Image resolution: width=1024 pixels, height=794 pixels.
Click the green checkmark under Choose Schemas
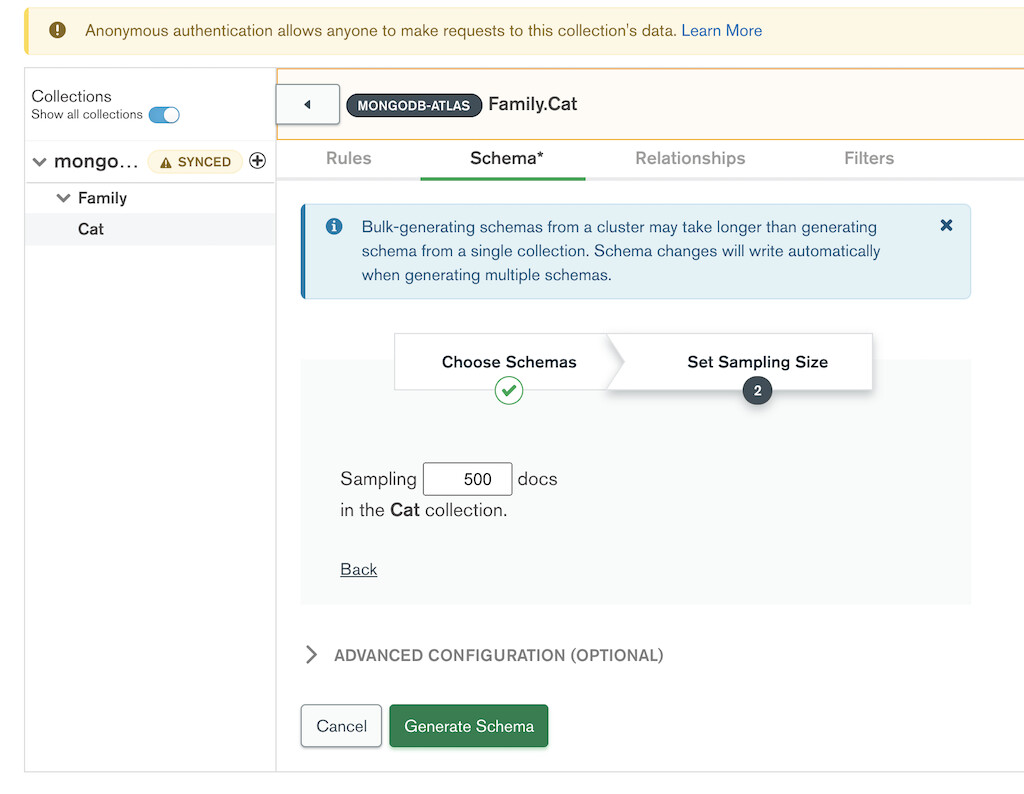point(509,390)
